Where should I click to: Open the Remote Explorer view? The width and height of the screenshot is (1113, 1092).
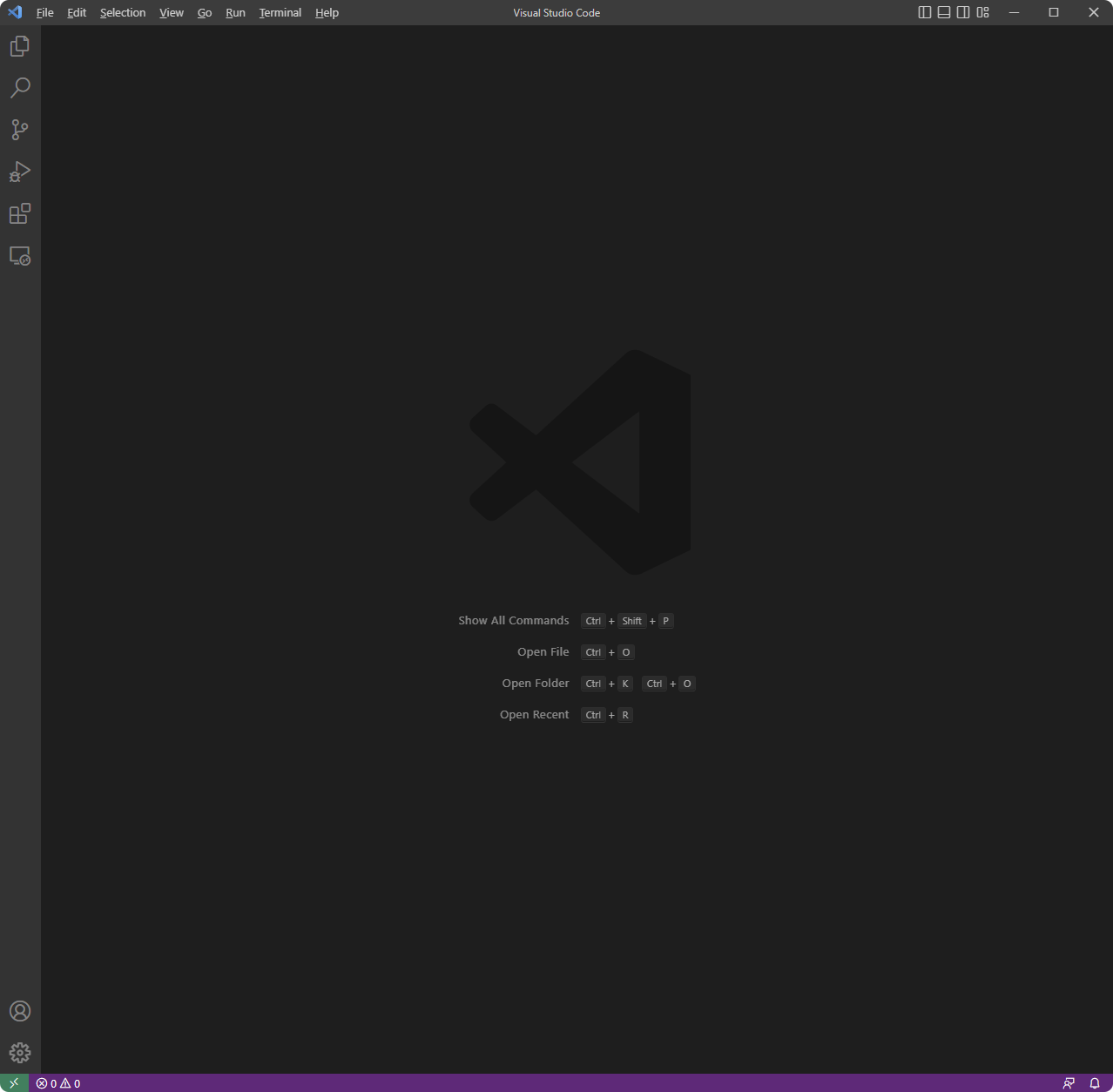point(20,256)
